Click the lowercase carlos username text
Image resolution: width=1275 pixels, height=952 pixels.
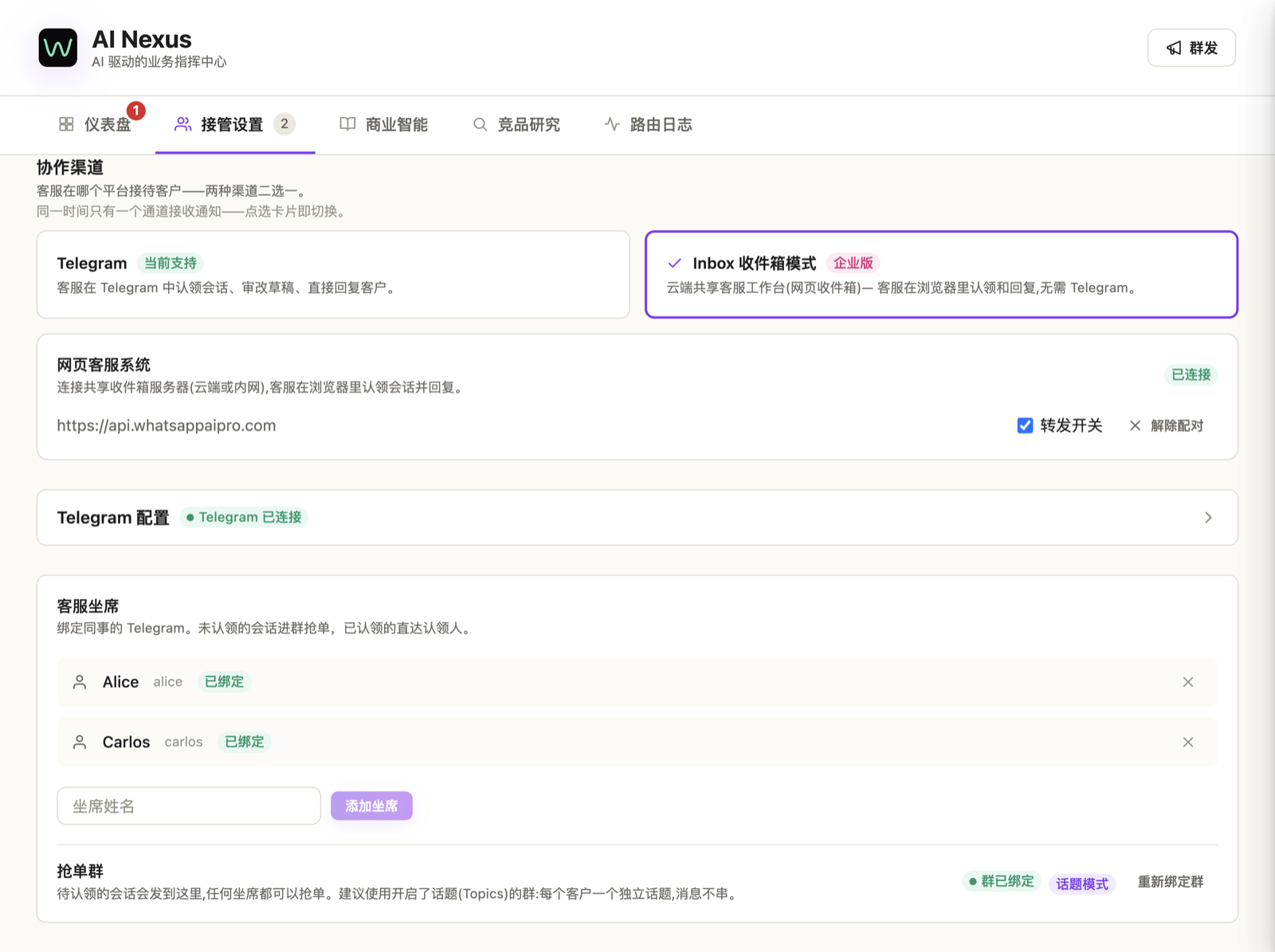click(184, 742)
